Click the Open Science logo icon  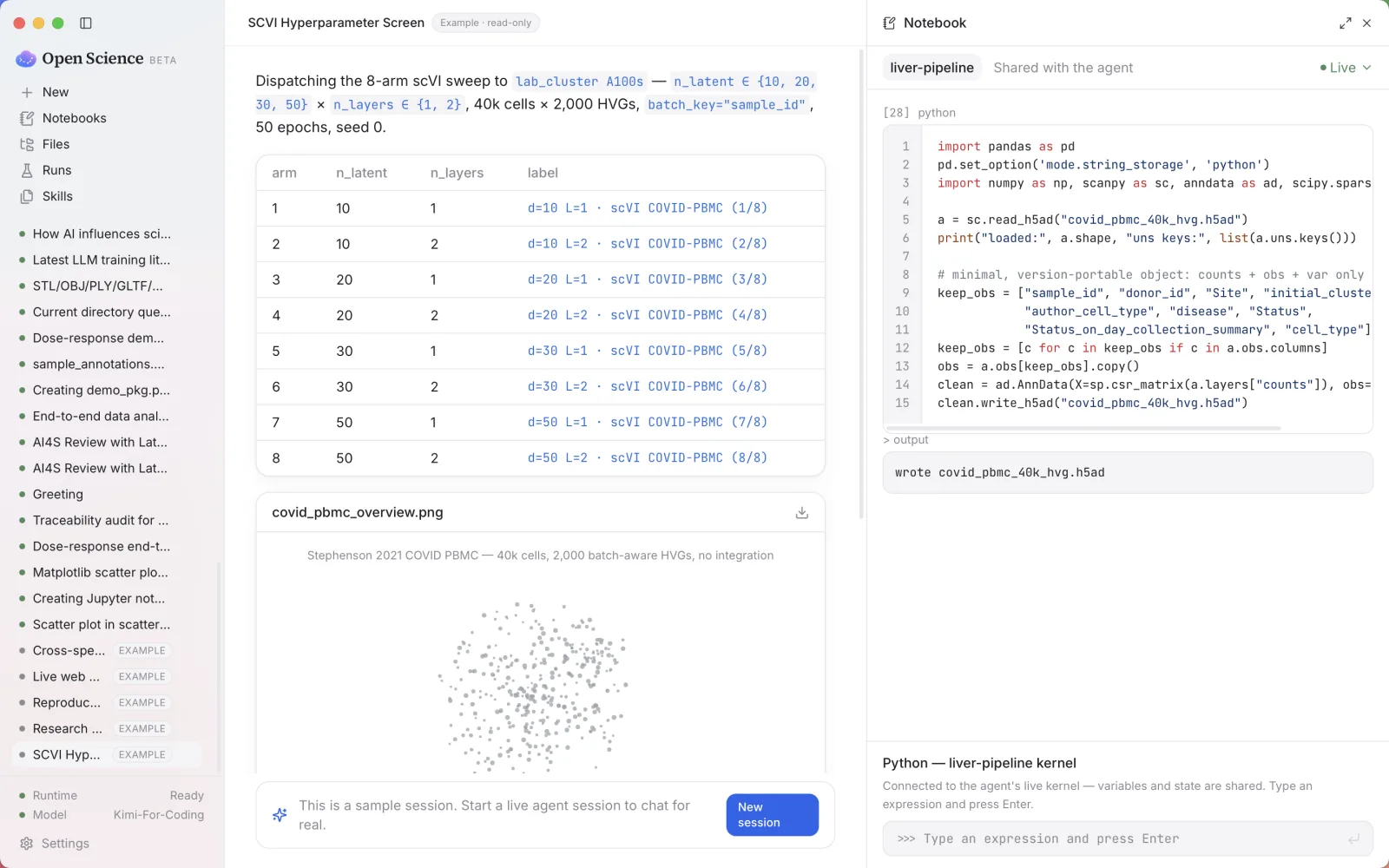(26, 59)
